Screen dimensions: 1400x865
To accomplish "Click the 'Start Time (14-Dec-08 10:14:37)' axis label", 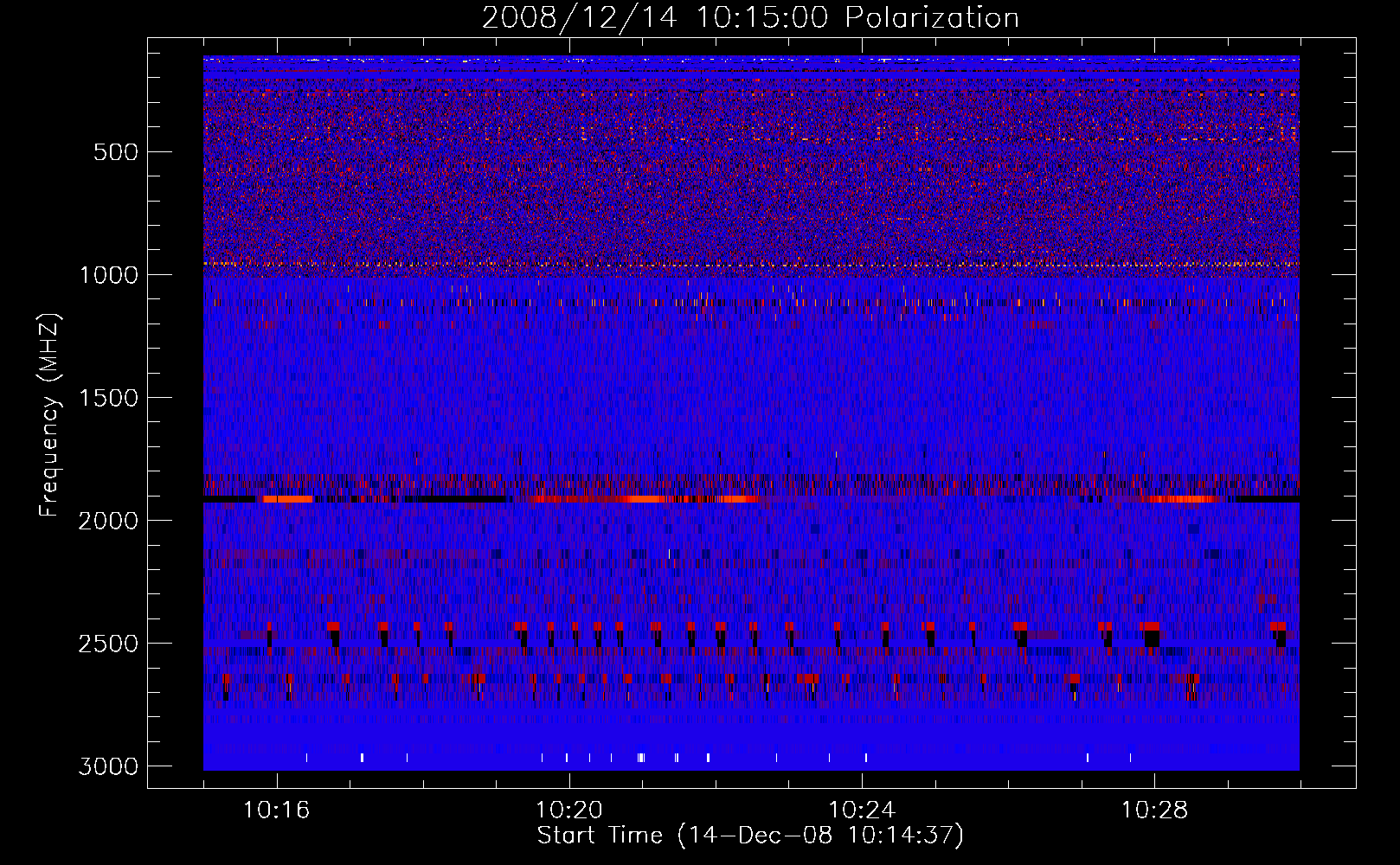I will pyautogui.click(x=750, y=836).
